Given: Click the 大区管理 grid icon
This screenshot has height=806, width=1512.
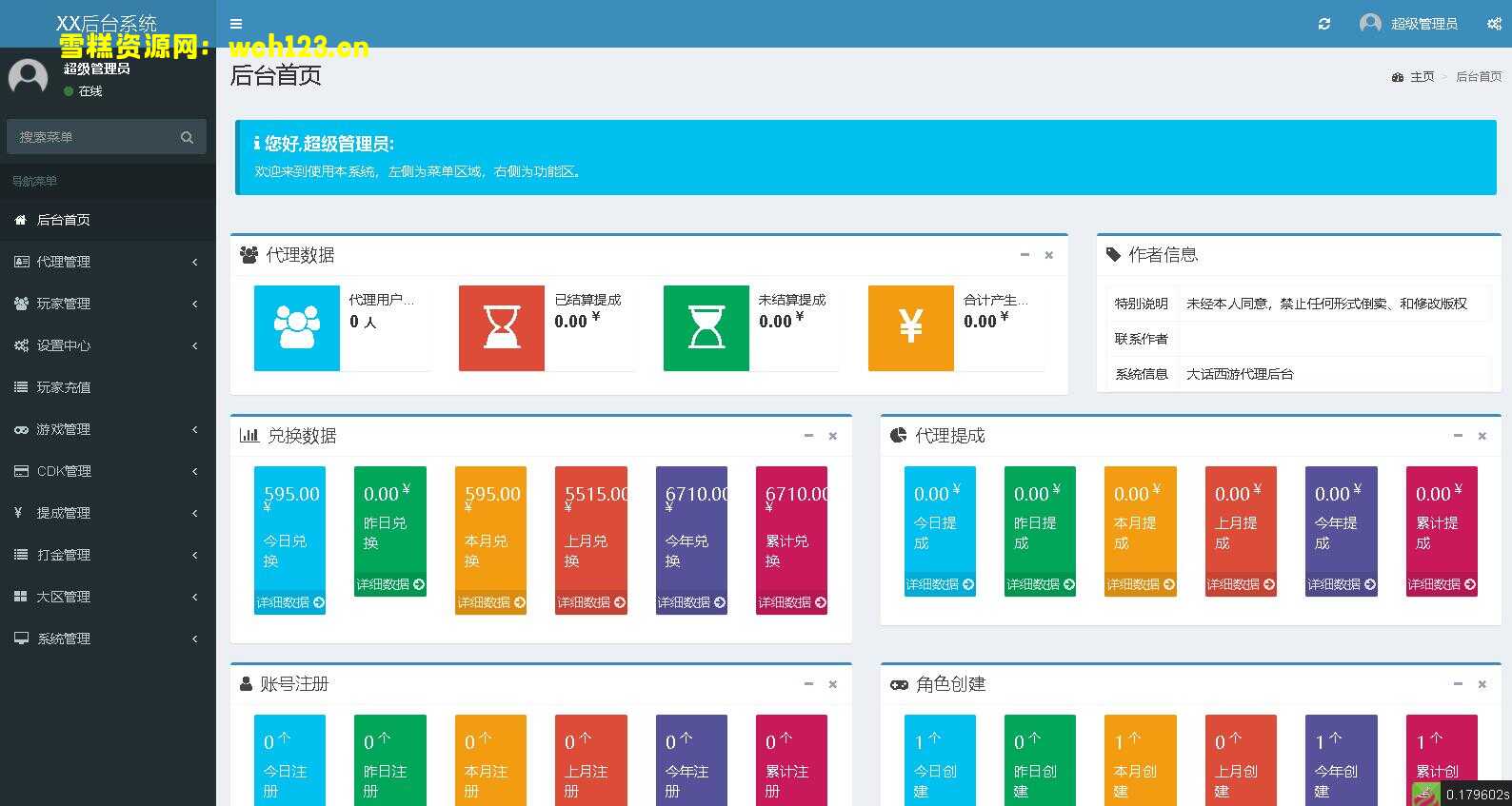Looking at the screenshot, I should pos(21,597).
